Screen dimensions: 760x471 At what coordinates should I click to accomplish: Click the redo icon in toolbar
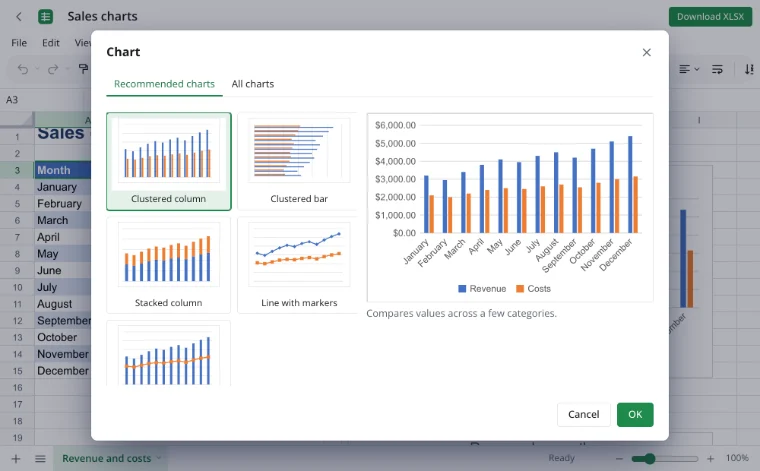[x=53, y=69]
